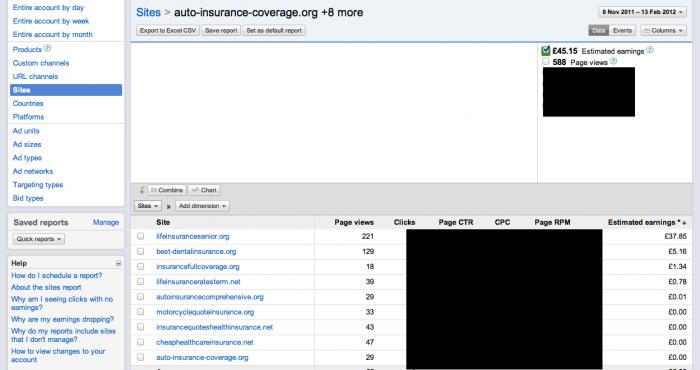
Task: Click help icon beside Page views metric
Action: pos(613,62)
